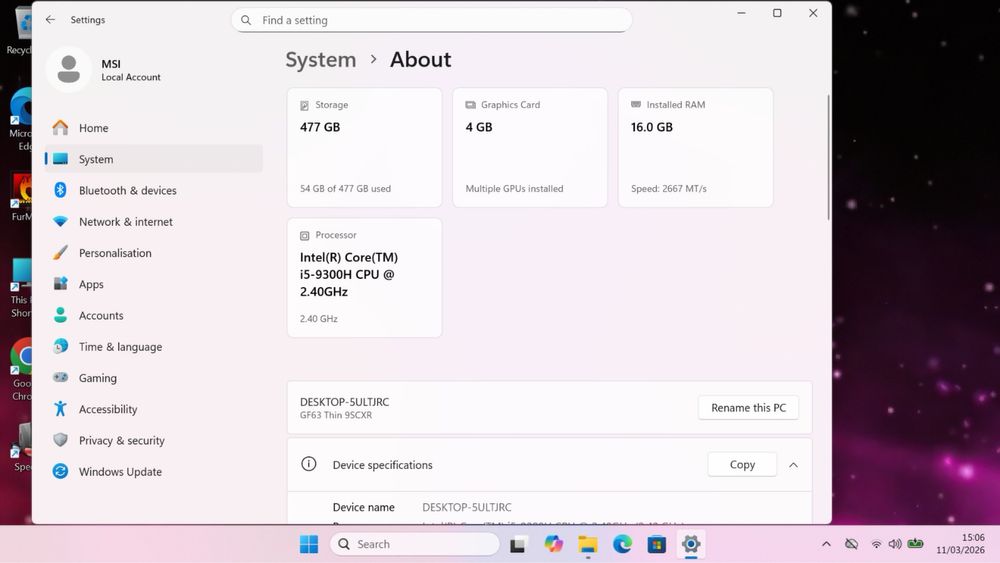Launch Copilot from the taskbar
Screen dimensions: 1000x563
[554, 544]
